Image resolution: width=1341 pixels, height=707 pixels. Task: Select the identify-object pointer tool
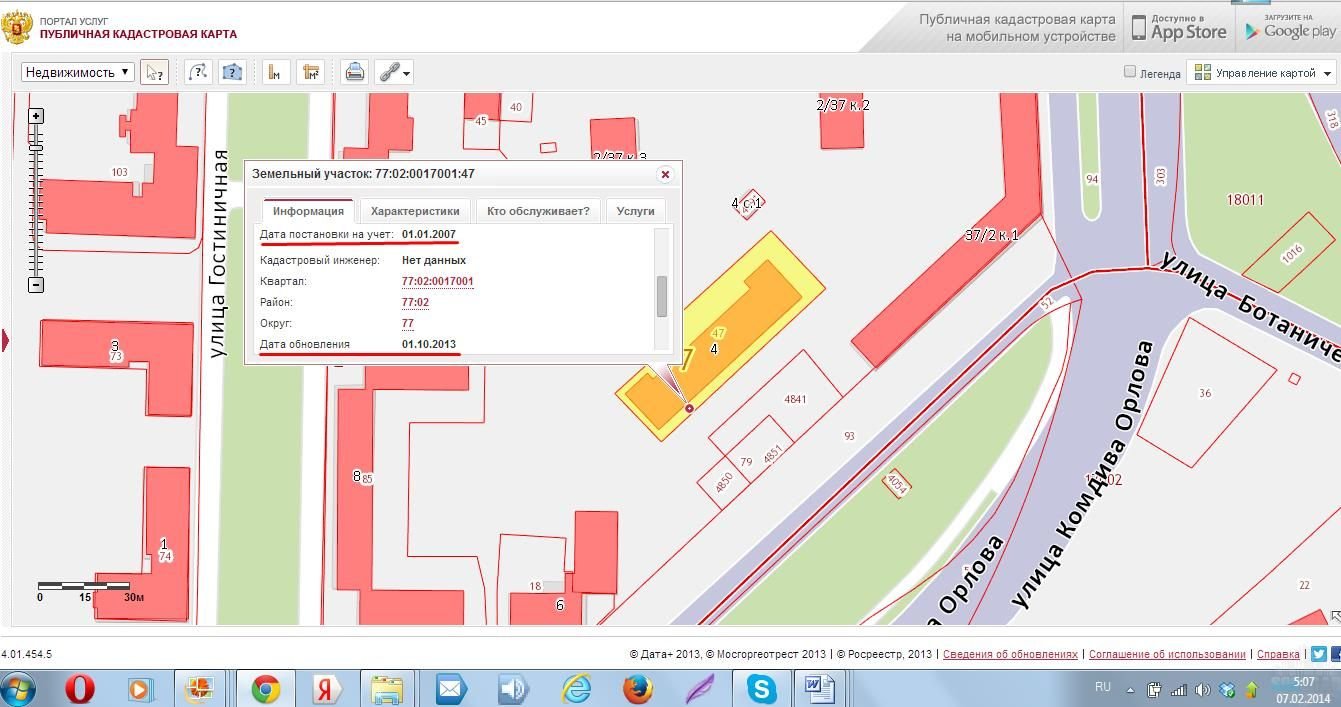(154, 72)
